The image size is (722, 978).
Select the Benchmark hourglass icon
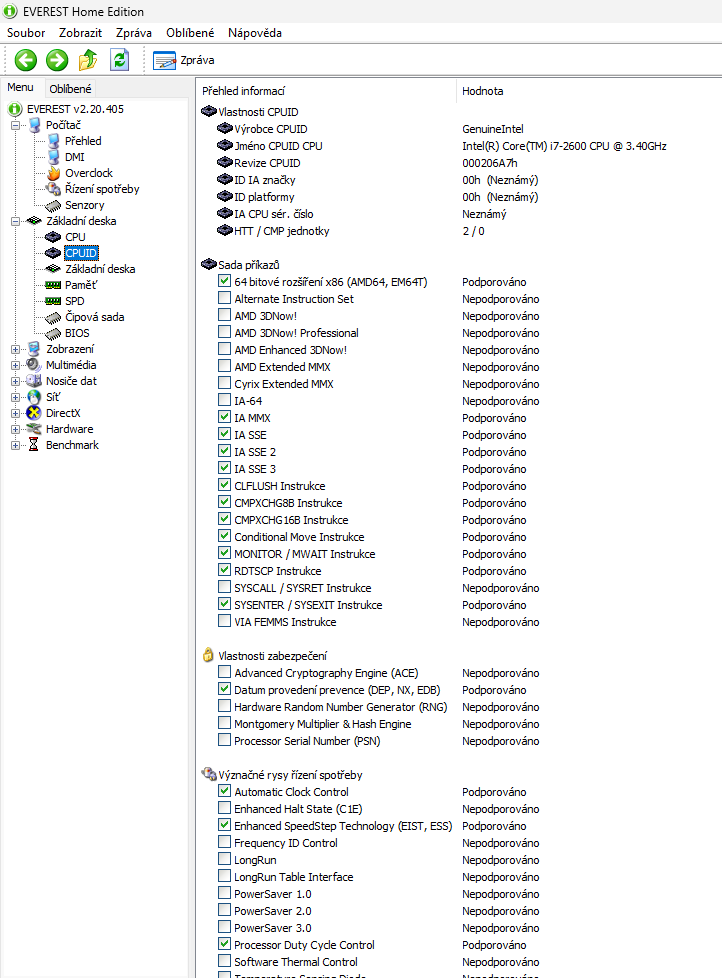(34, 445)
